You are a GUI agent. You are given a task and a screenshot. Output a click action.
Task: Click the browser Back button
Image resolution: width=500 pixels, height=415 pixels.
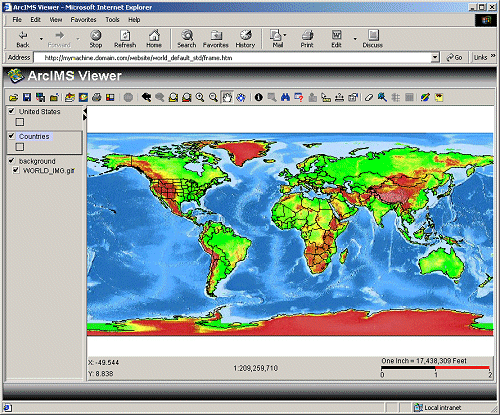[x=23, y=39]
